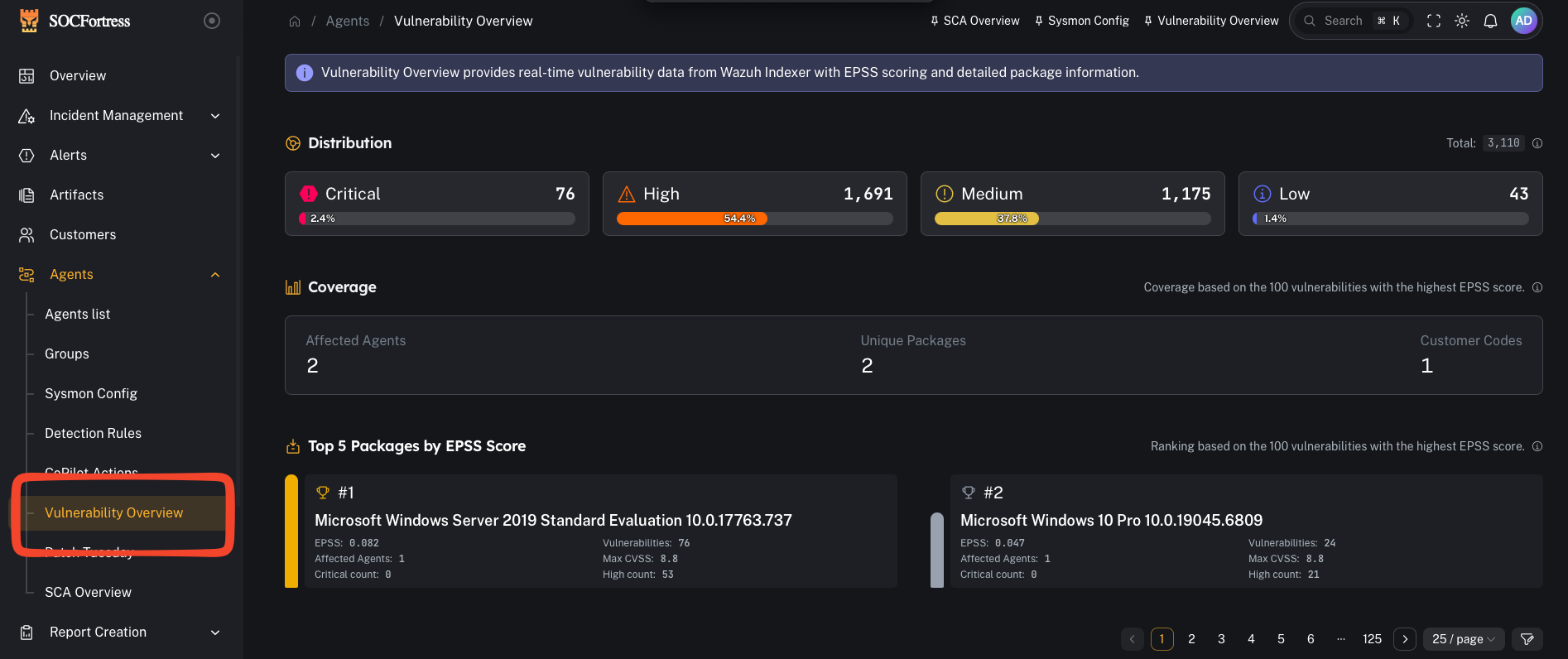1568x659 pixels.
Task: Toggle the sidebar collapse circle button
Action: (x=212, y=21)
